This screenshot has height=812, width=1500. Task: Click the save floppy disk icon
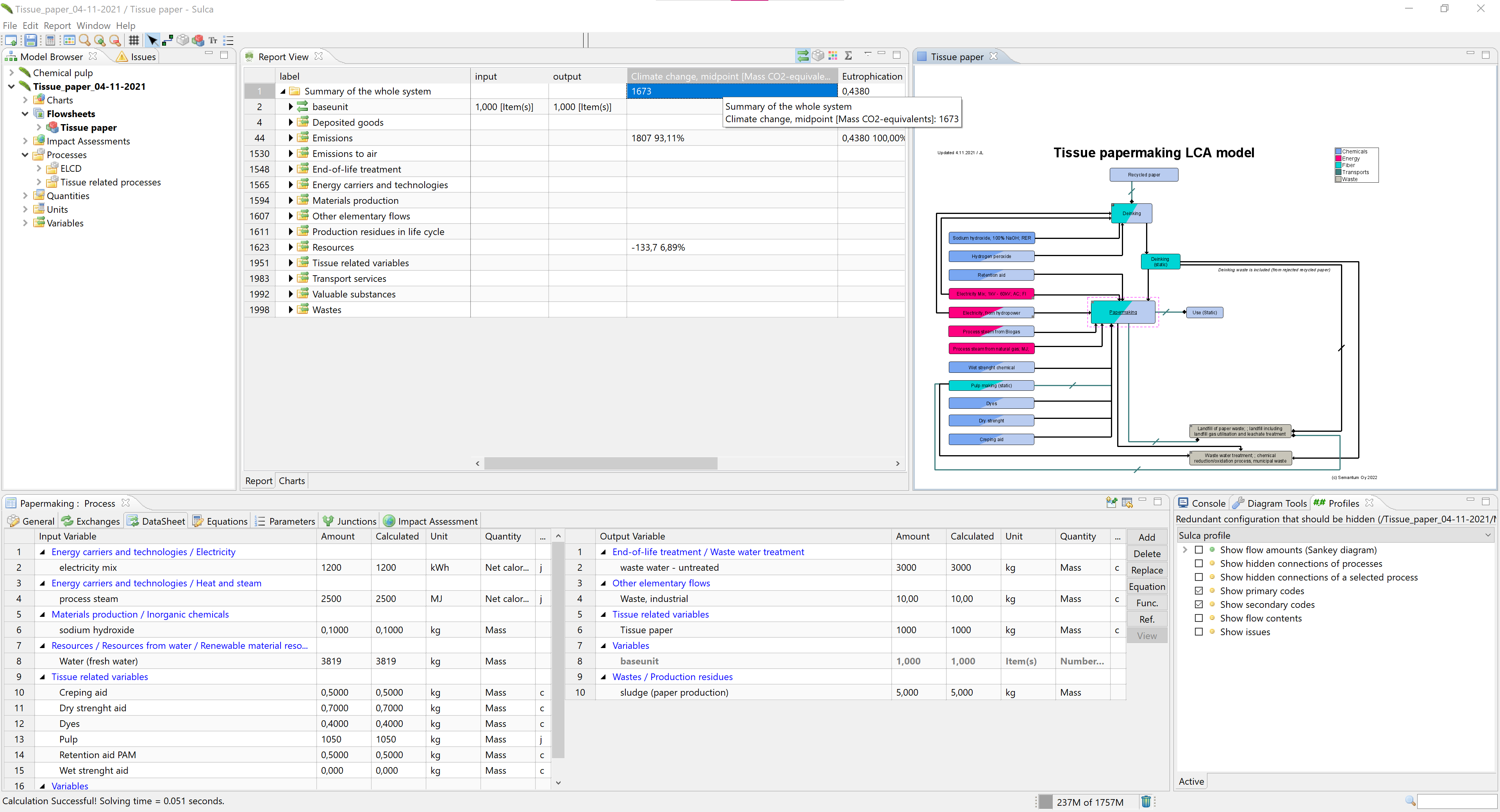click(x=31, y=40)
